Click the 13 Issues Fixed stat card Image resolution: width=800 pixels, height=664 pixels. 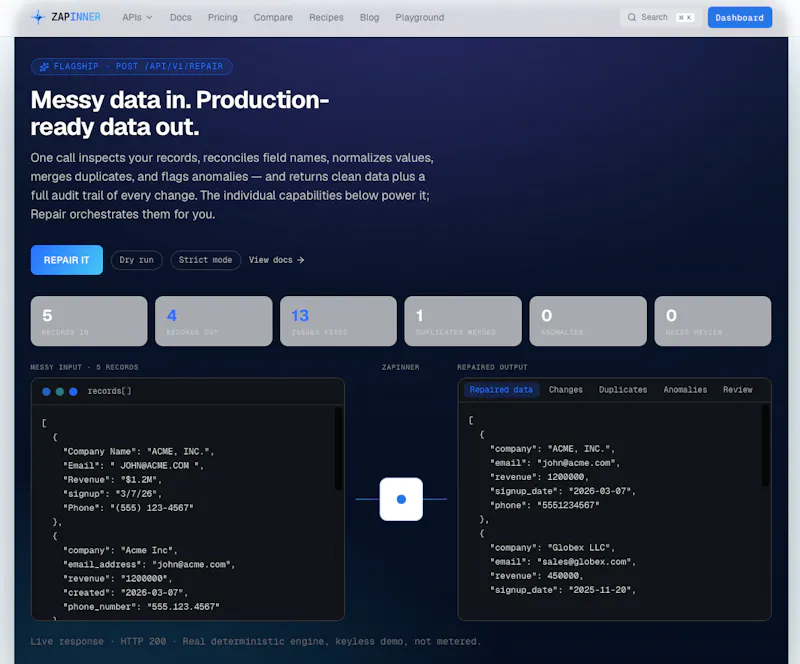tap(338, 321)
